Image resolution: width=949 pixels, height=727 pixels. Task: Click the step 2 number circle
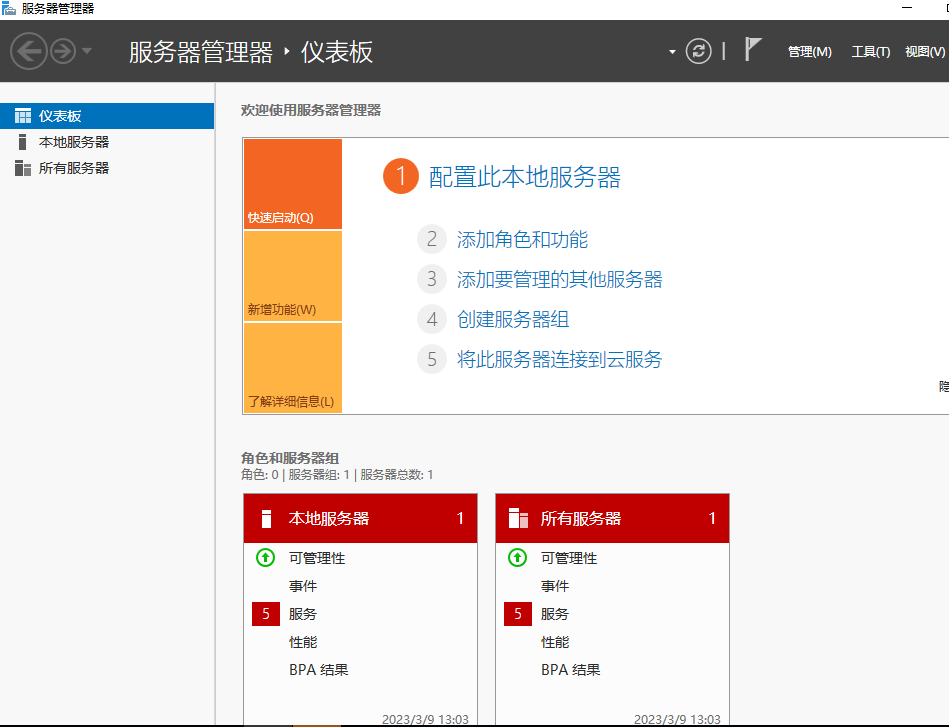[x=432, y=239]
